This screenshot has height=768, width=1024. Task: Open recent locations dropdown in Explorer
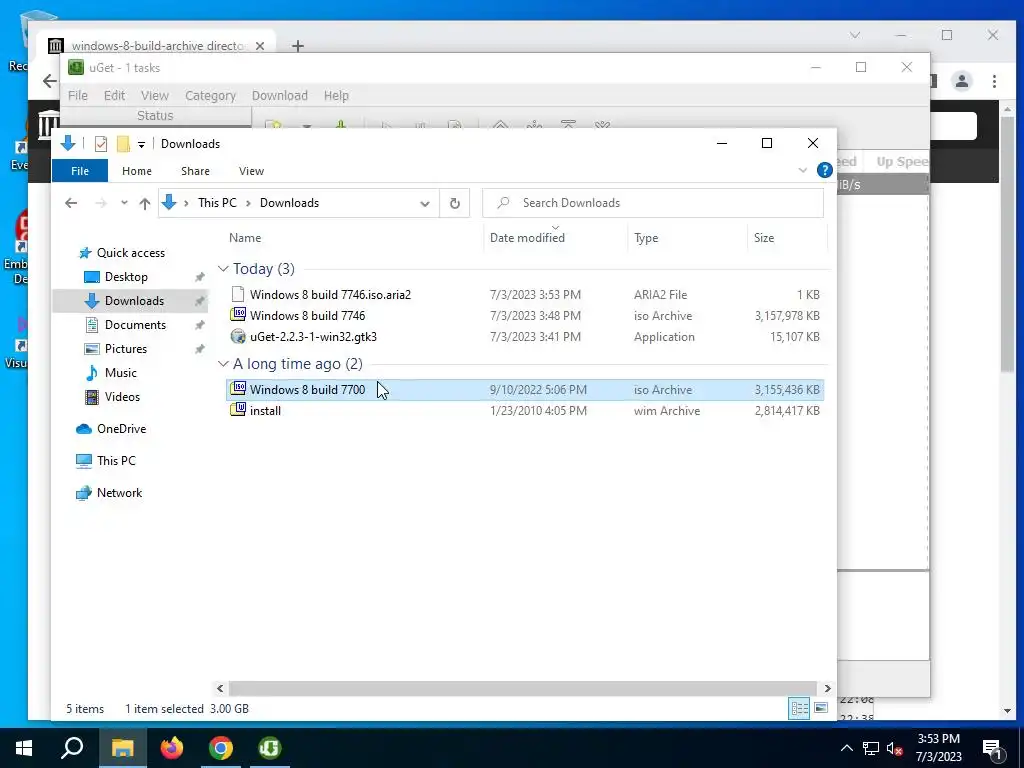[124, 203]
